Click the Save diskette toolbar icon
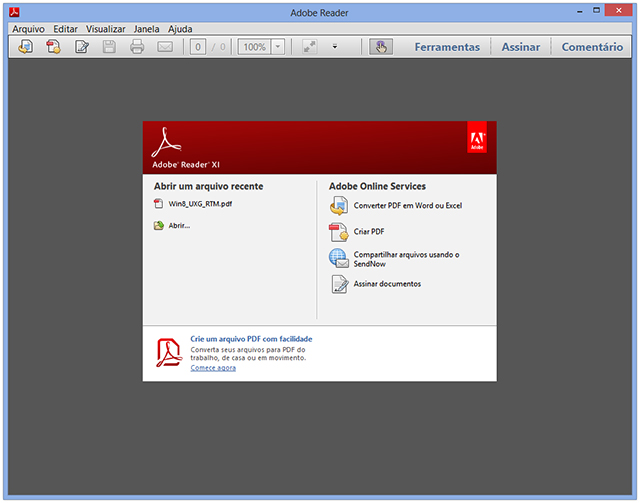The width and height of the screenshot is (640, 503). 109,47
